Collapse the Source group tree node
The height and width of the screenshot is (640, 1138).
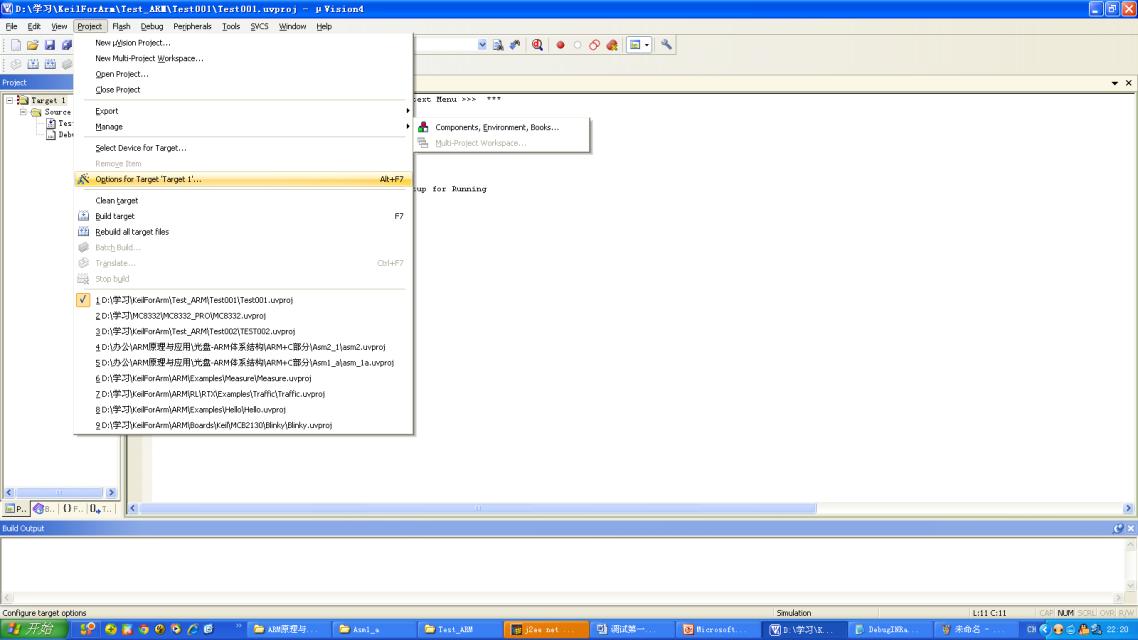pos(23,112)
